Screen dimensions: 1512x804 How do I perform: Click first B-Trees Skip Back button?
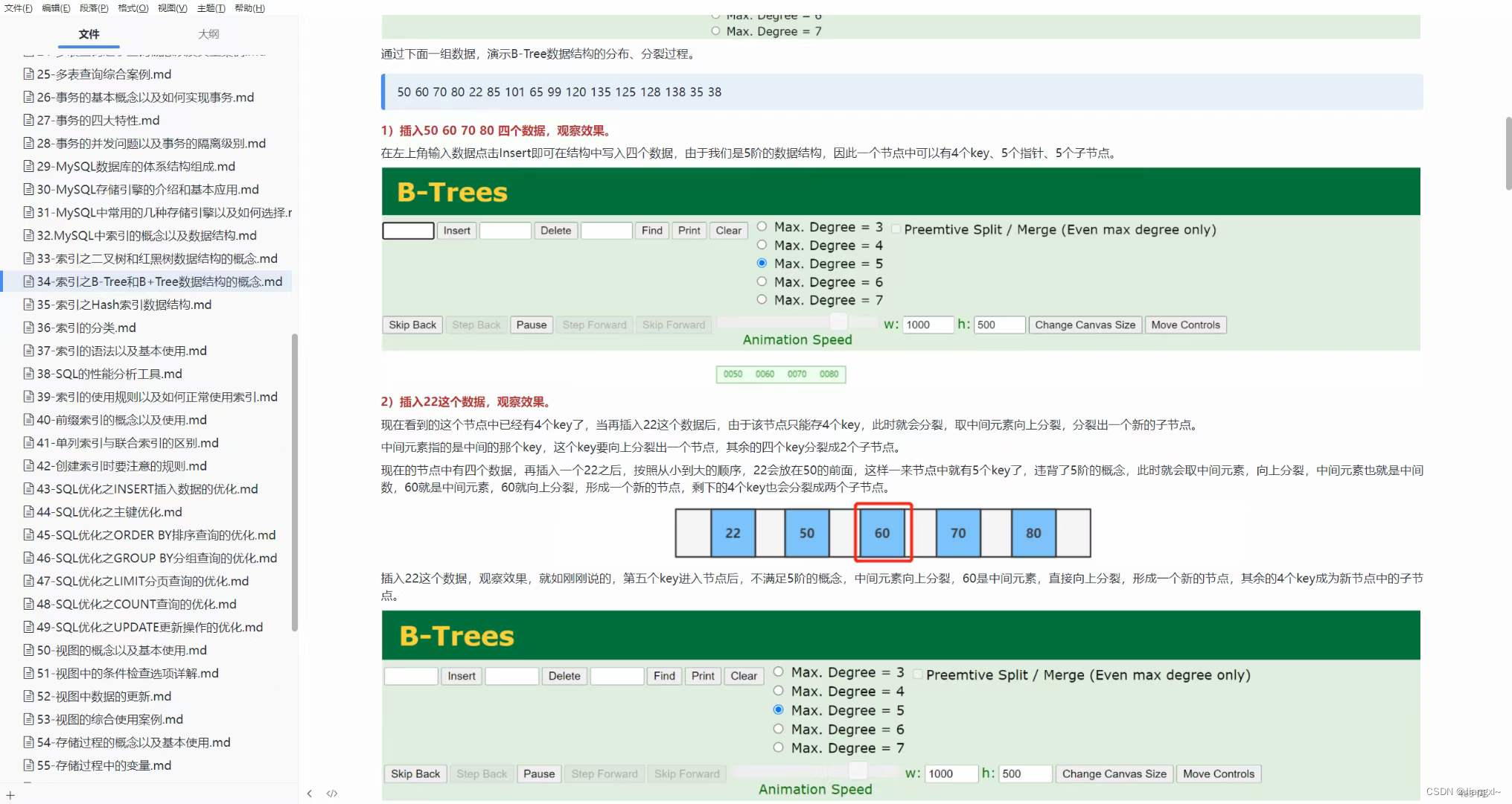412,325
